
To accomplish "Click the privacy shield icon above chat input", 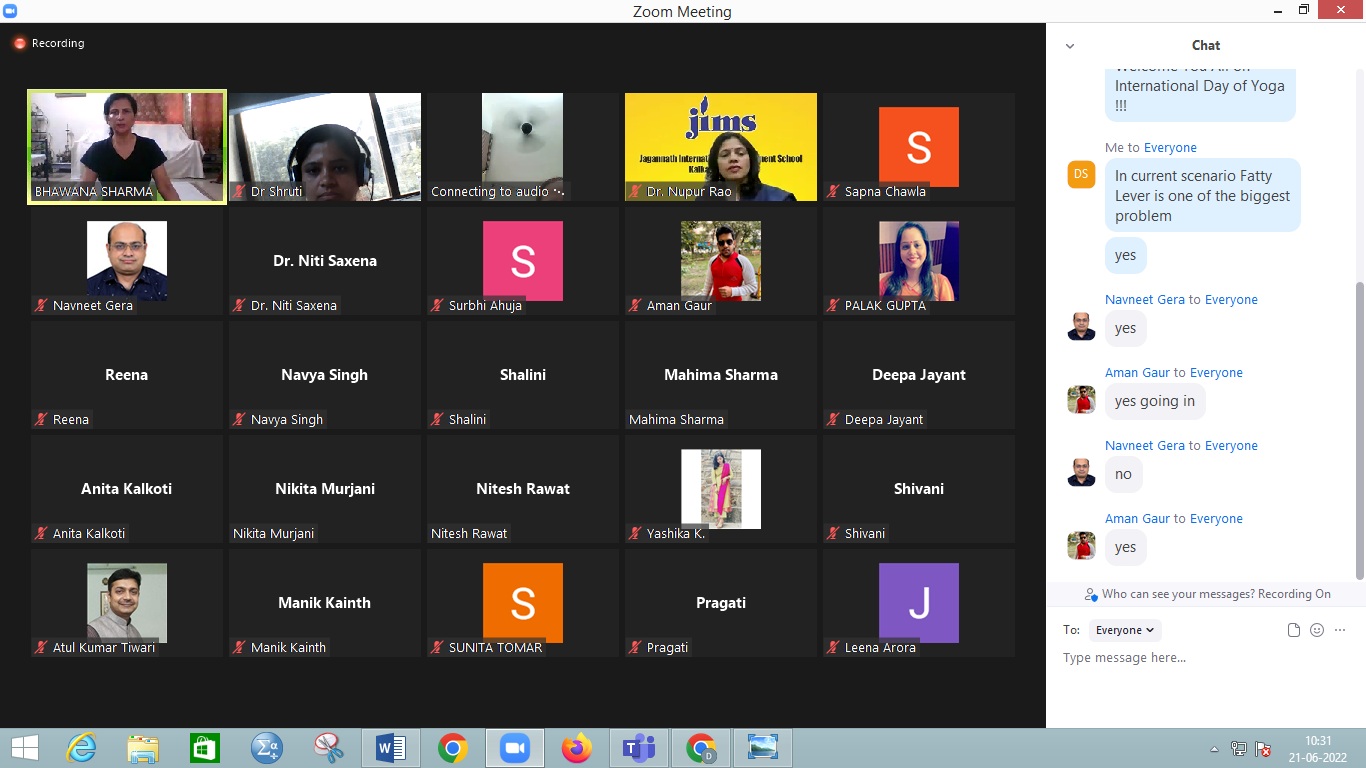I will coord(1091,594).
